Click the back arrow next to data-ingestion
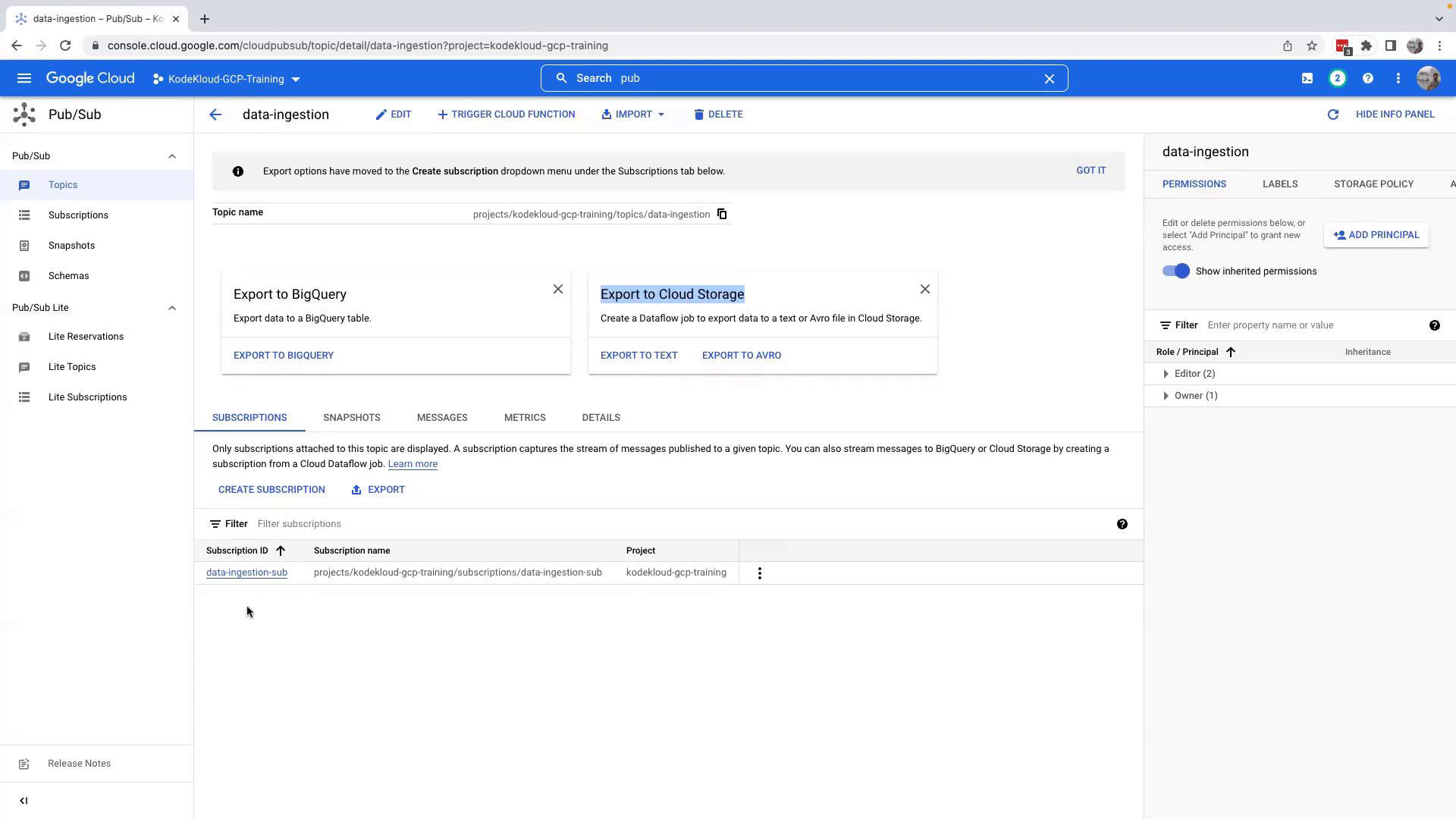1456x819 pixels. click(x=215, y=115)
